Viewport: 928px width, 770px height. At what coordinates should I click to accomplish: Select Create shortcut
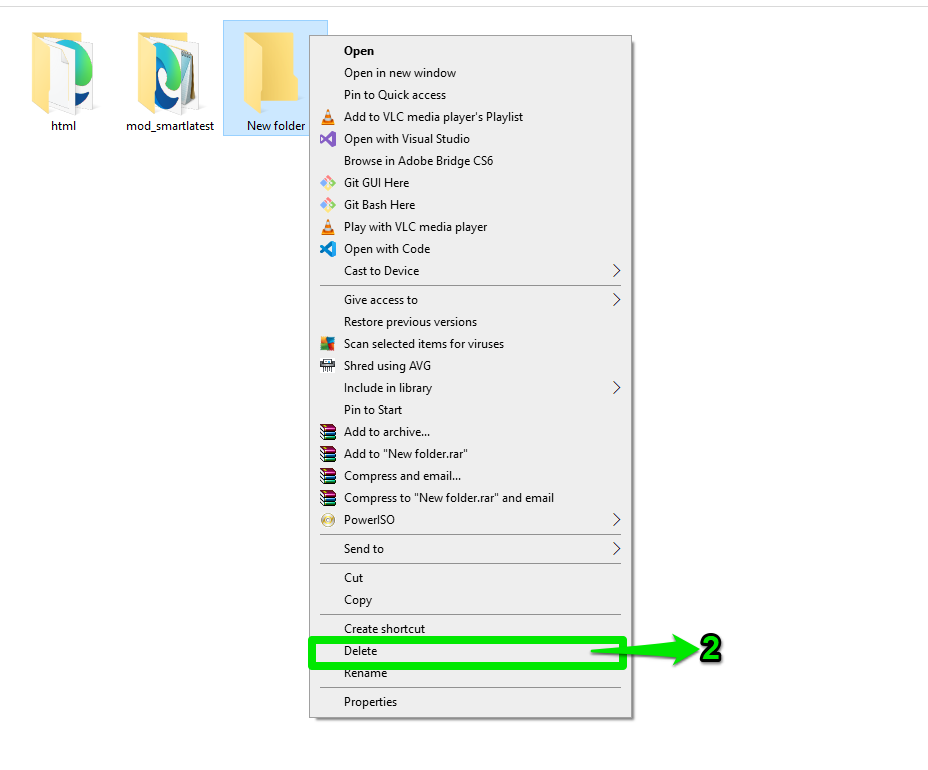(x=471, y=629)
